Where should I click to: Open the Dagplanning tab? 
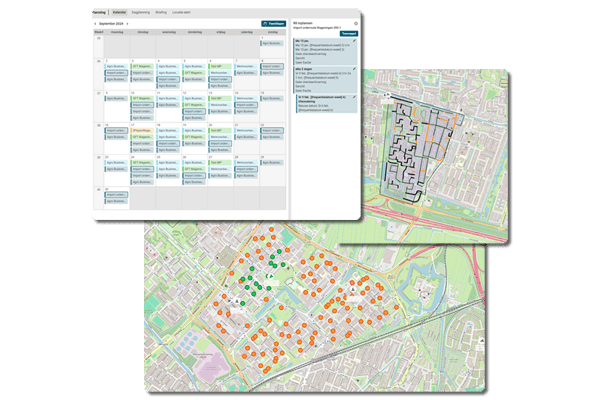pyautogui.click(x=146, y=12)
